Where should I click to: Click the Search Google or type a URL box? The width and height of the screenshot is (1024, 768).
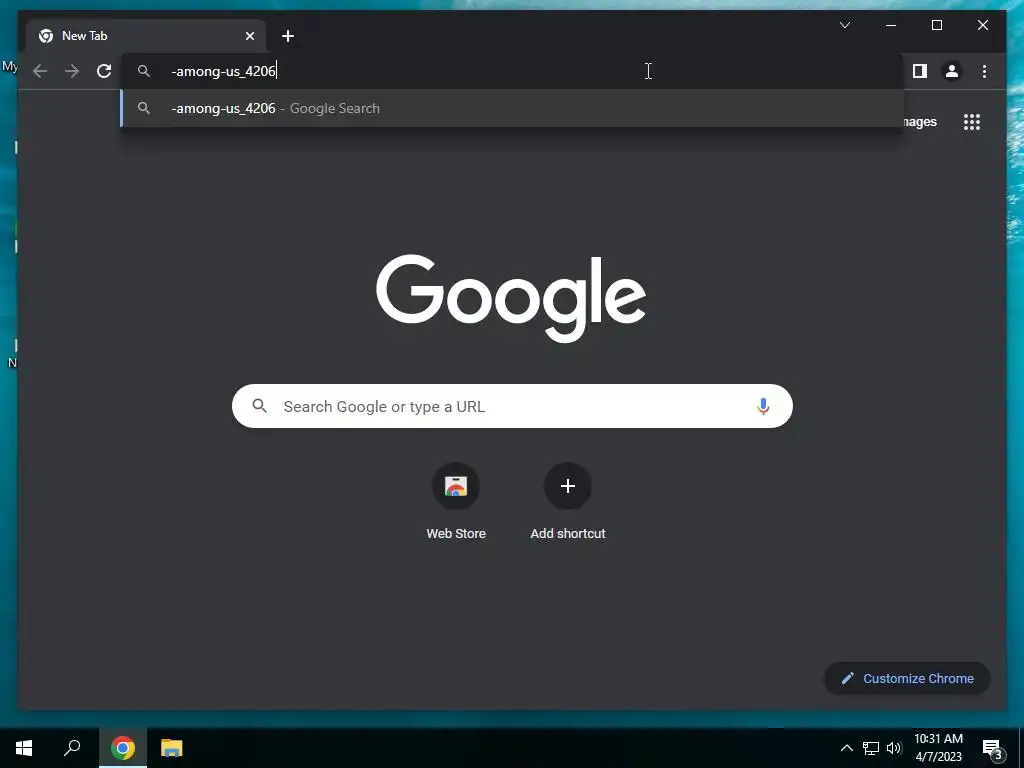coord(513,406)
